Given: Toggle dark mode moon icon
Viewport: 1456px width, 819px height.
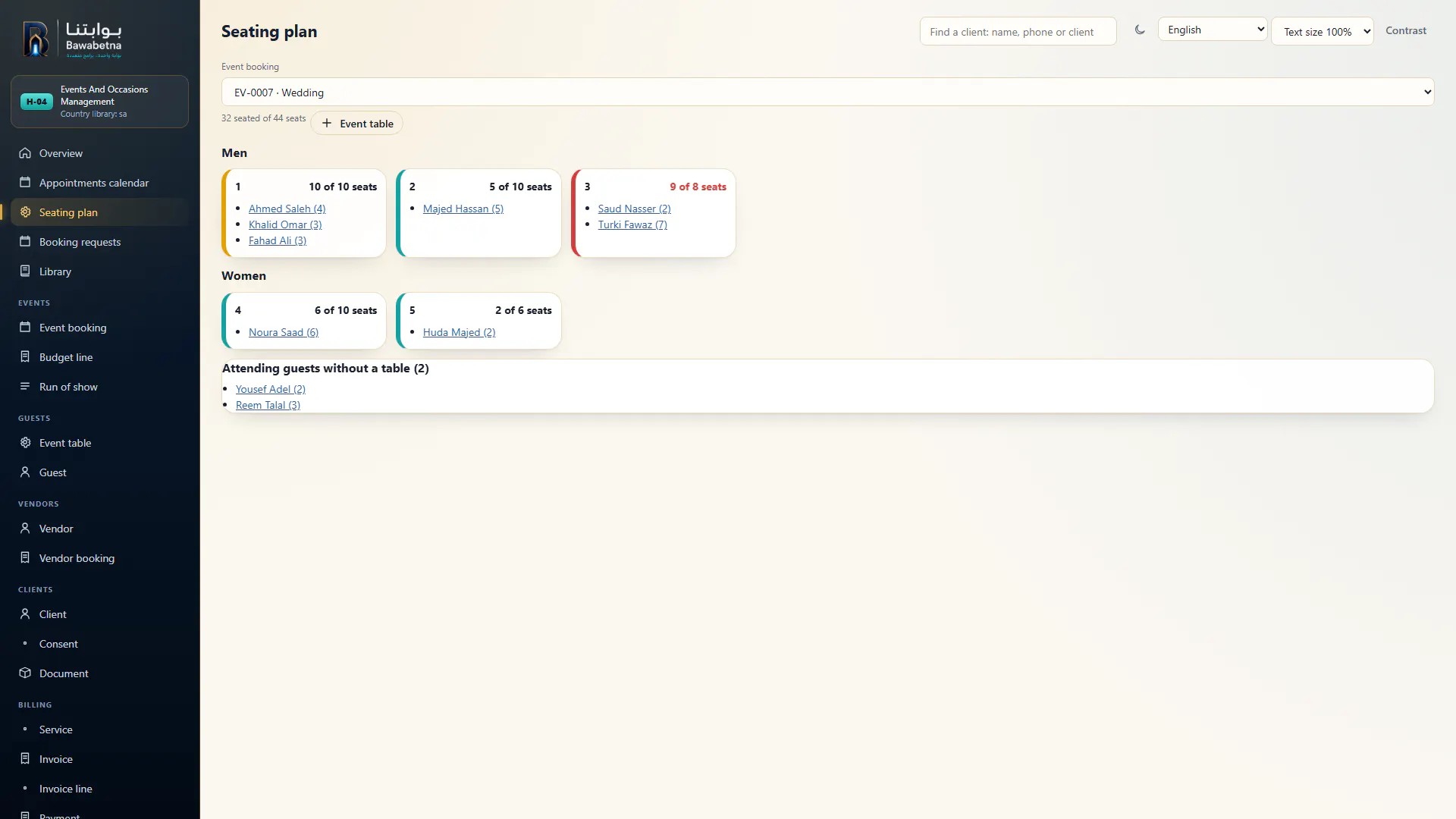Looking at the screenshot, I should pos(1140,30).
